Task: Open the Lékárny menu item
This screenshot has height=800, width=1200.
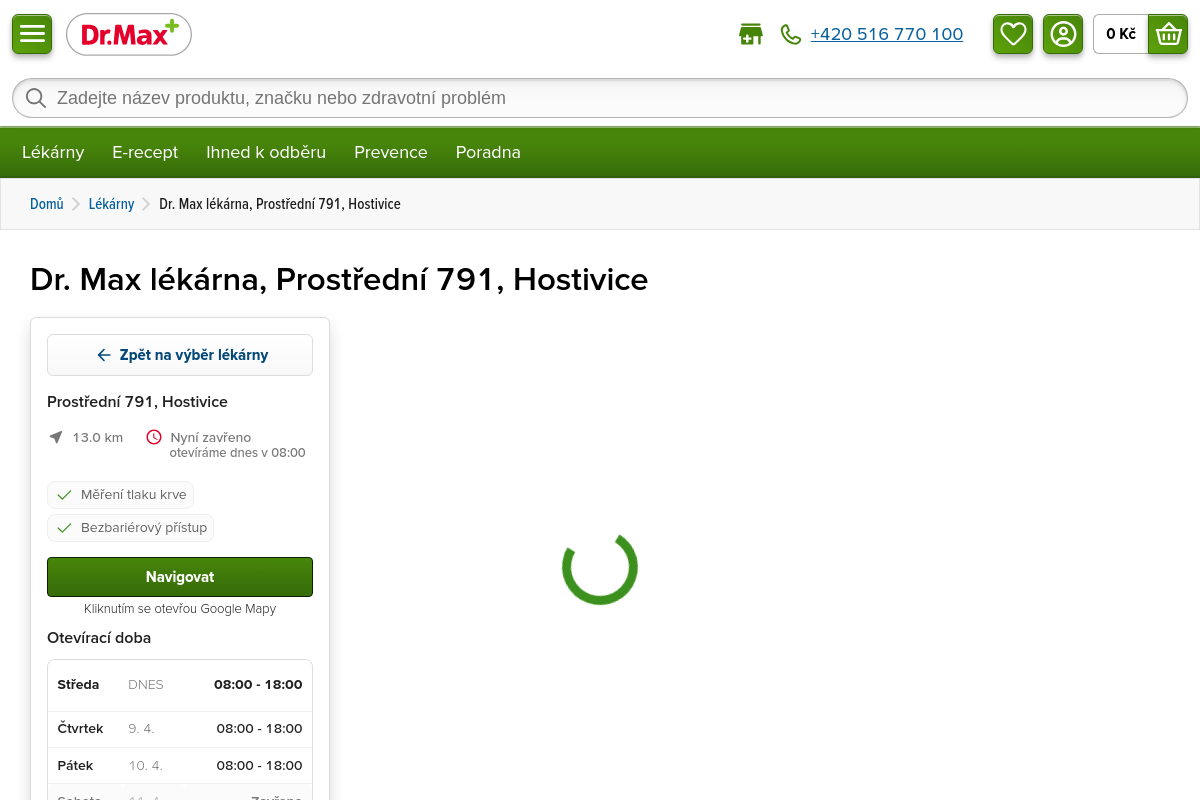Action: 53,152
